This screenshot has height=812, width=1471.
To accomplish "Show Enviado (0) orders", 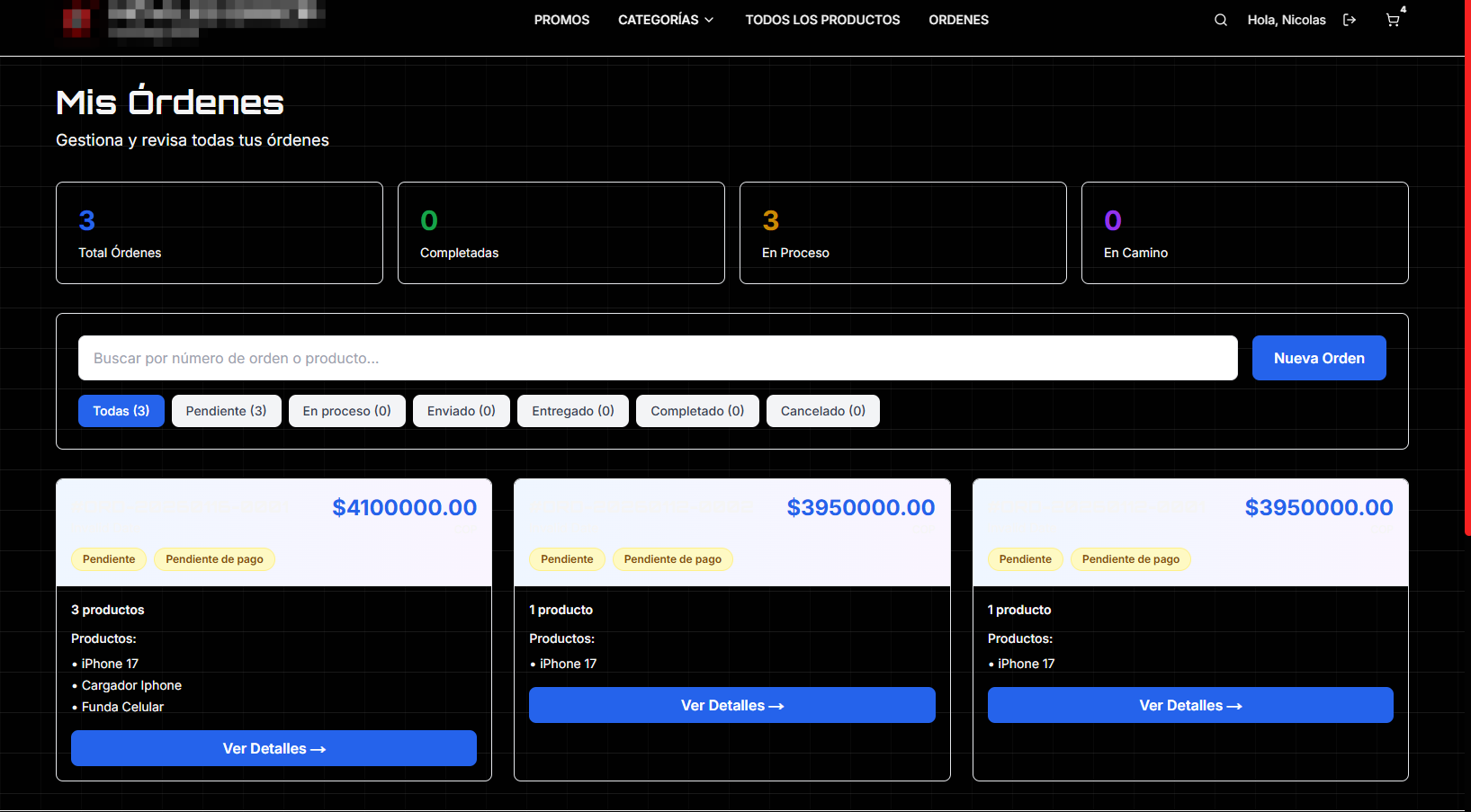I will coord(461,411).
